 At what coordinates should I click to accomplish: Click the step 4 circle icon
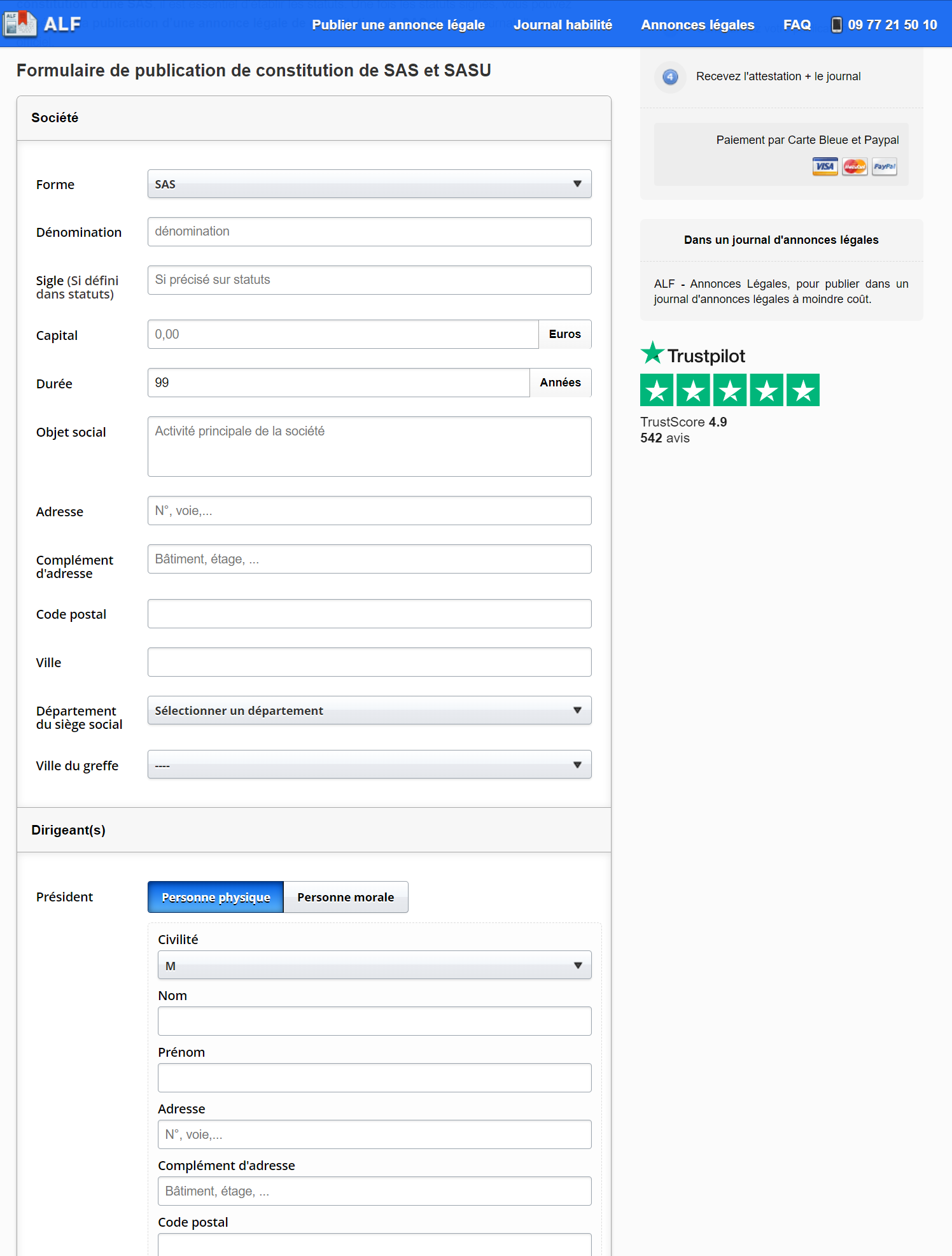(x=670, y=77)
